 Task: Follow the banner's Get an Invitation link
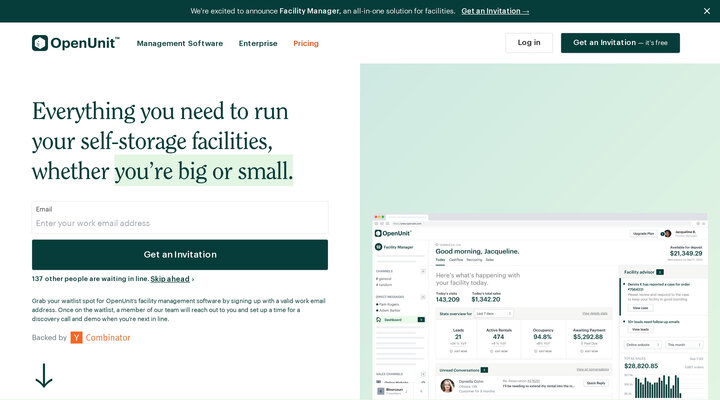pyautogui.click(x=495, y=11)
